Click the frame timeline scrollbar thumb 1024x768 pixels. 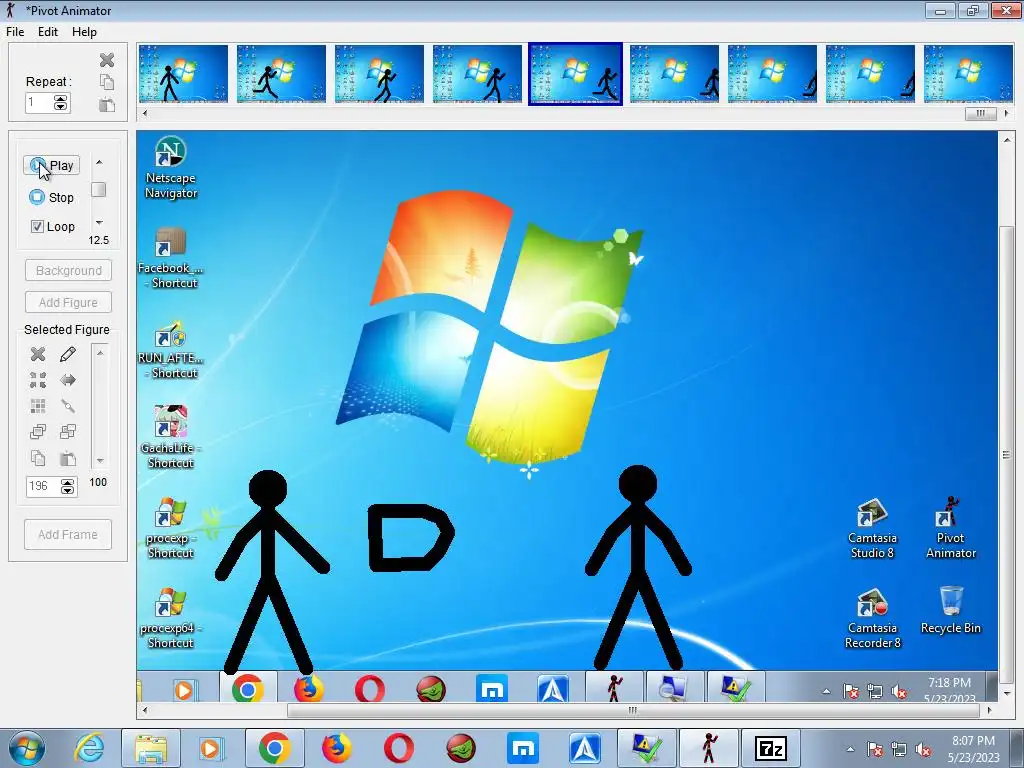click(x=980, y=113)
